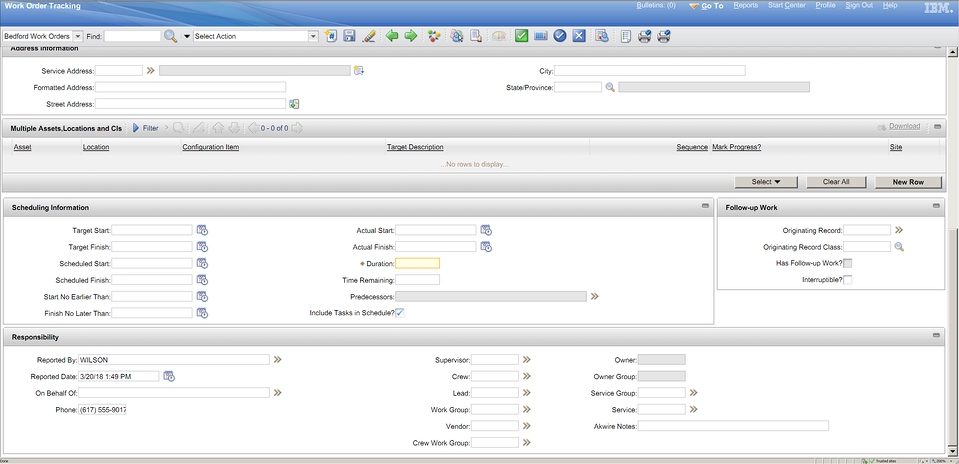This screenshot has height=464, width=959.
Task: Click the icon next to Street Address field
Action: (294, 104)
